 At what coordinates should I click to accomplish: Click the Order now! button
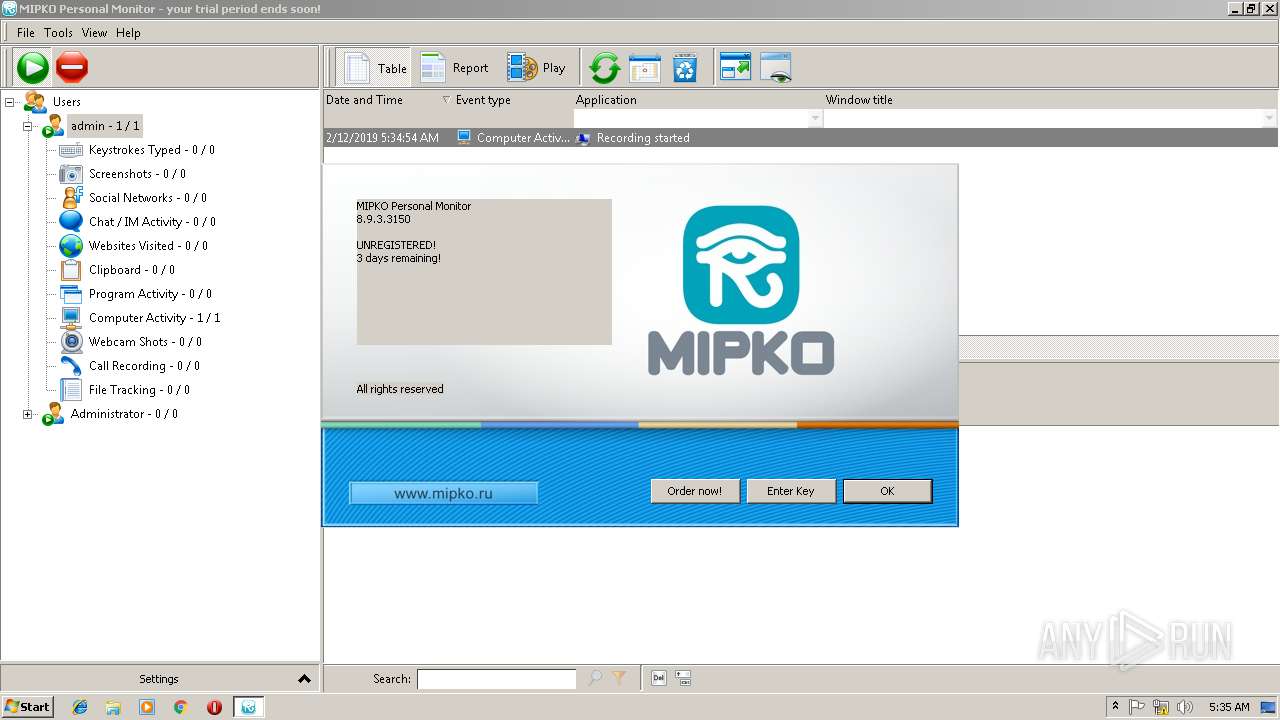click(x=694, y=491)
